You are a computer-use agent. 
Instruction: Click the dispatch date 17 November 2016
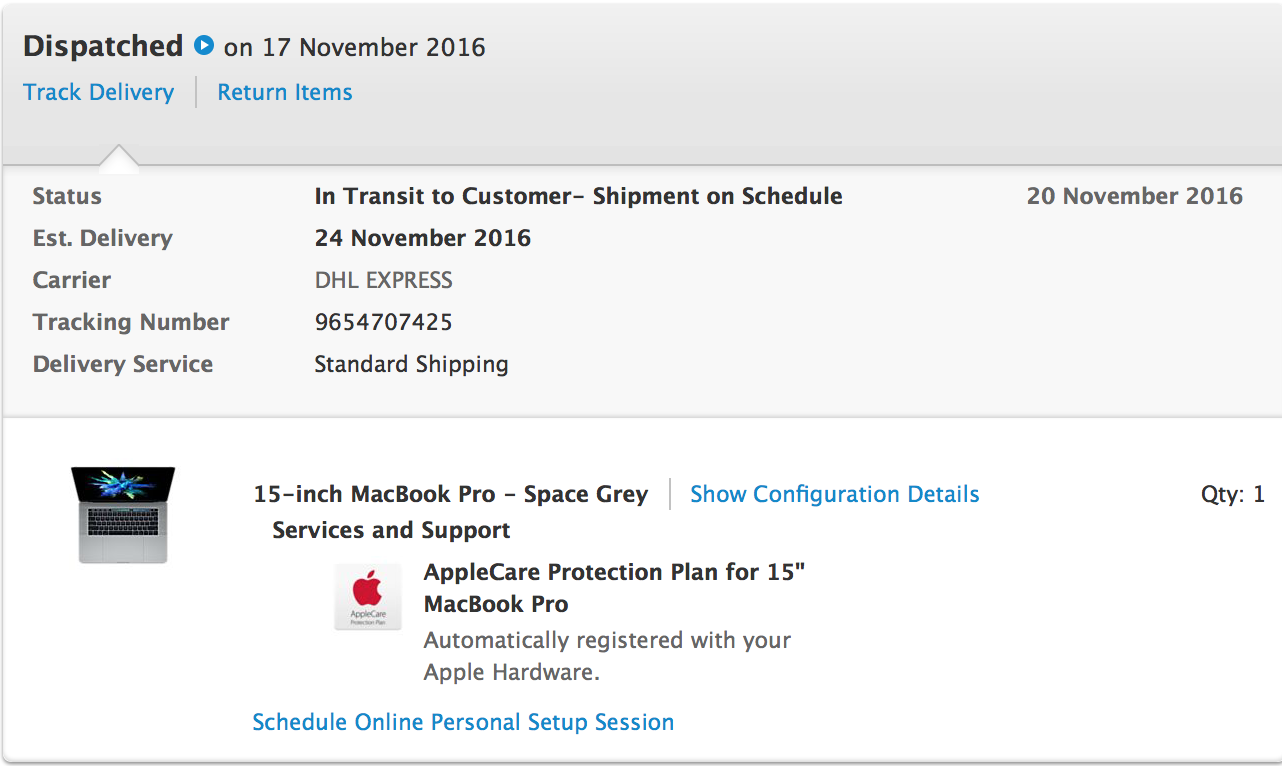tap(372, 47)
